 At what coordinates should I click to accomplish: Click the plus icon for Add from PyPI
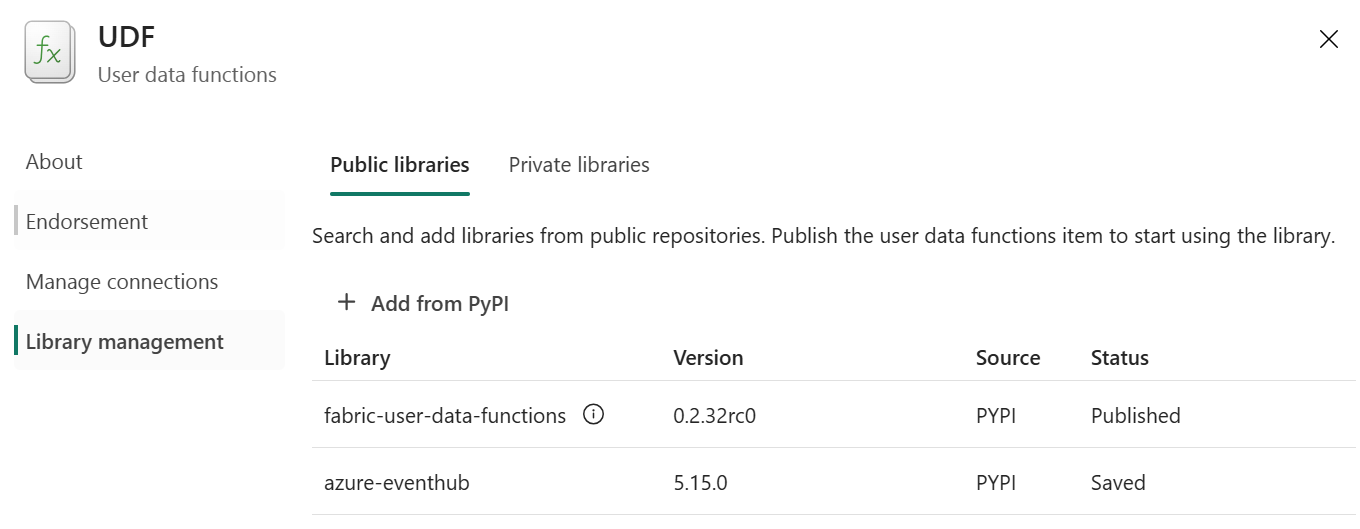[346, 302]
